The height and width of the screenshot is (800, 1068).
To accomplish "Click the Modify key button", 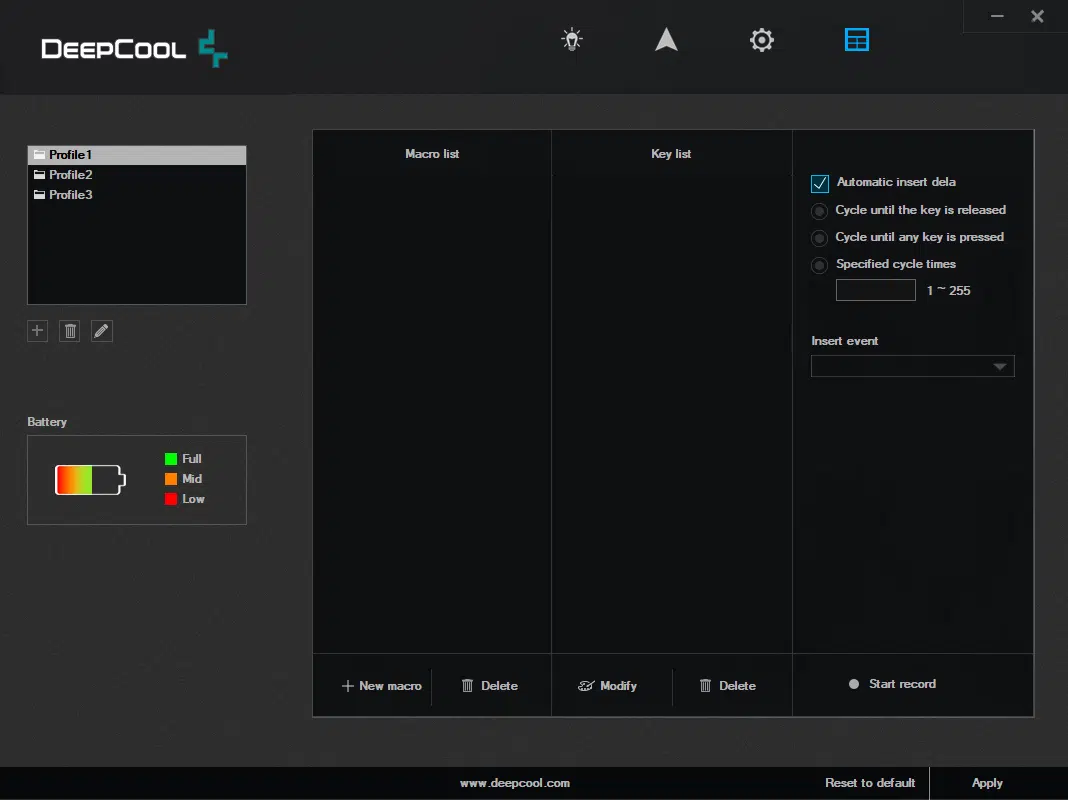I will coord(608,686).
